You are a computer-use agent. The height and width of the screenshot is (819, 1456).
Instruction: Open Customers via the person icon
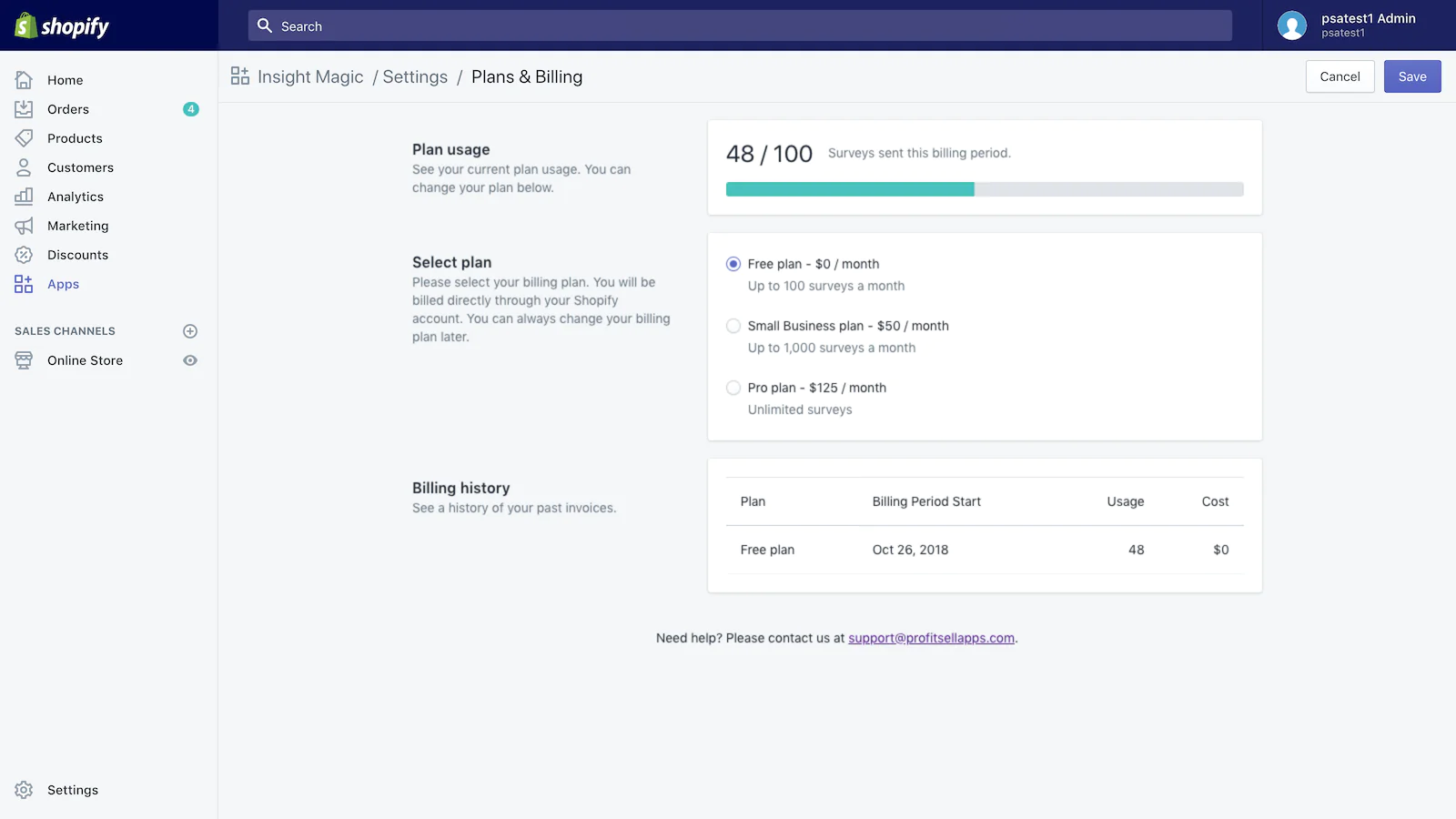pos(24,167)
